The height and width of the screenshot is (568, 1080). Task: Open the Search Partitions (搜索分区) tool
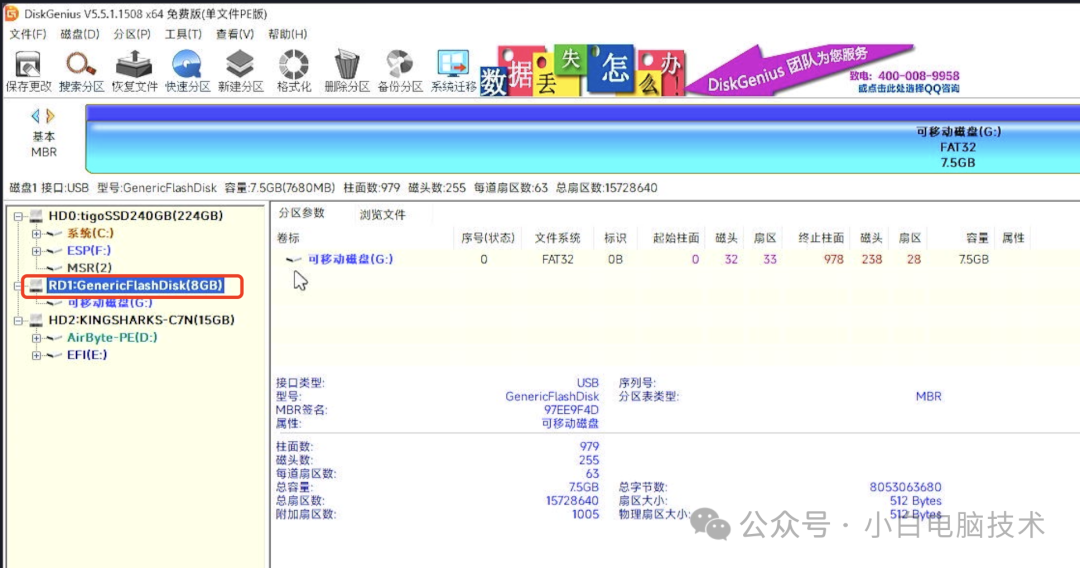click(81, 71)
